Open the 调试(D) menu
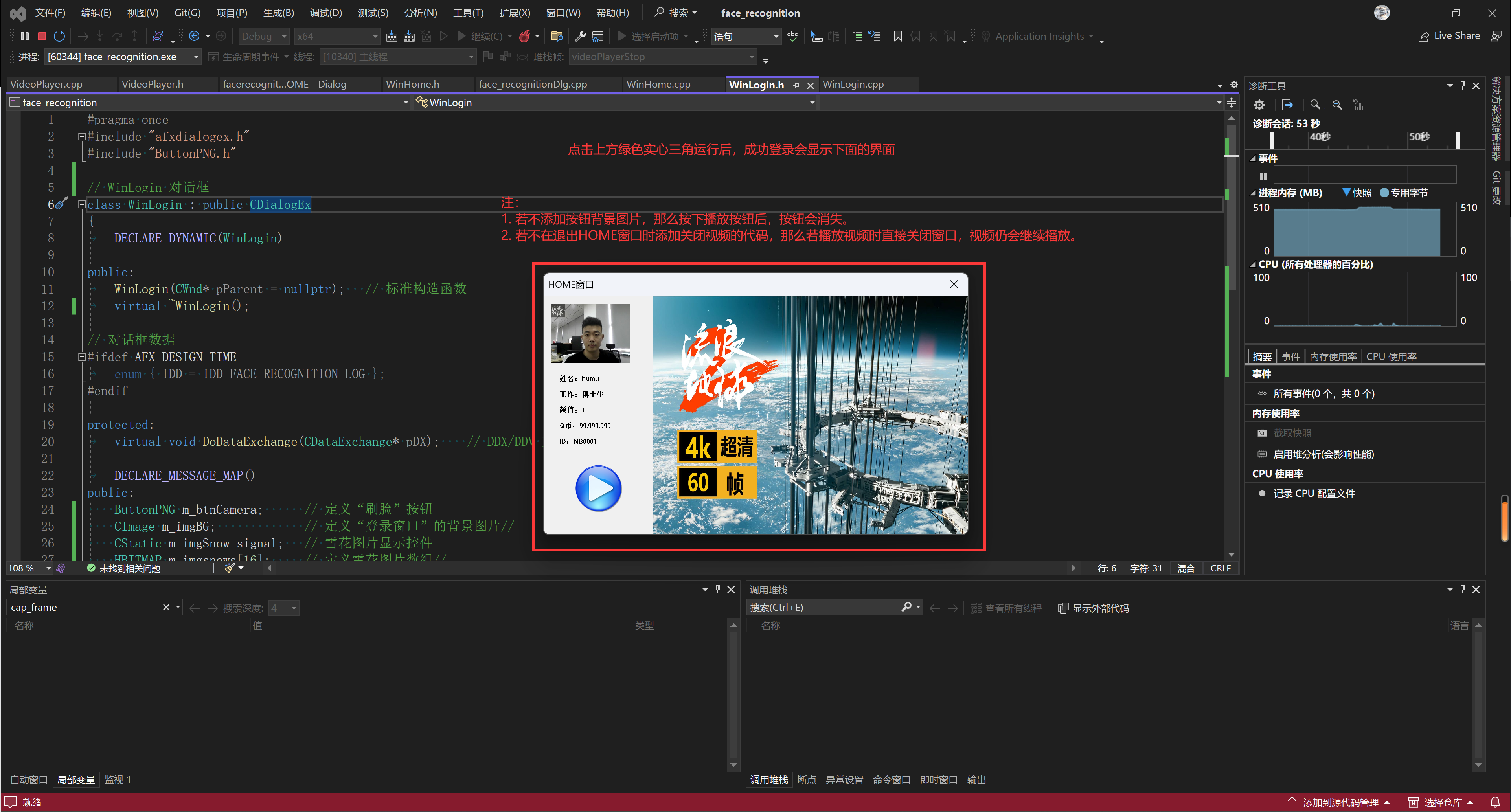1511x812 pixels. point(325,12)
